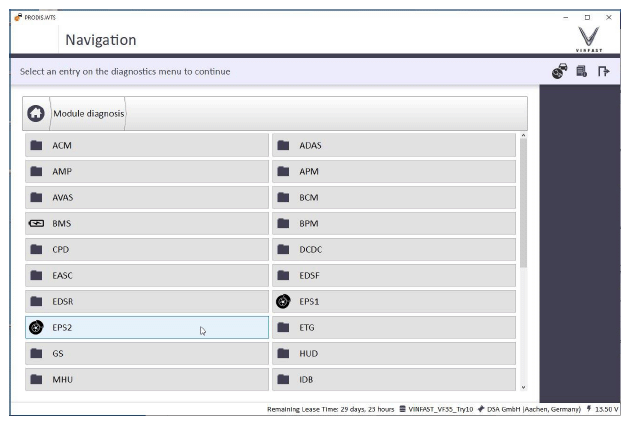The height and width of the screenshot is (425, 630).
Task: Open the EPS2 steering module
Action: pyautogui.click(x=146, y=327)
